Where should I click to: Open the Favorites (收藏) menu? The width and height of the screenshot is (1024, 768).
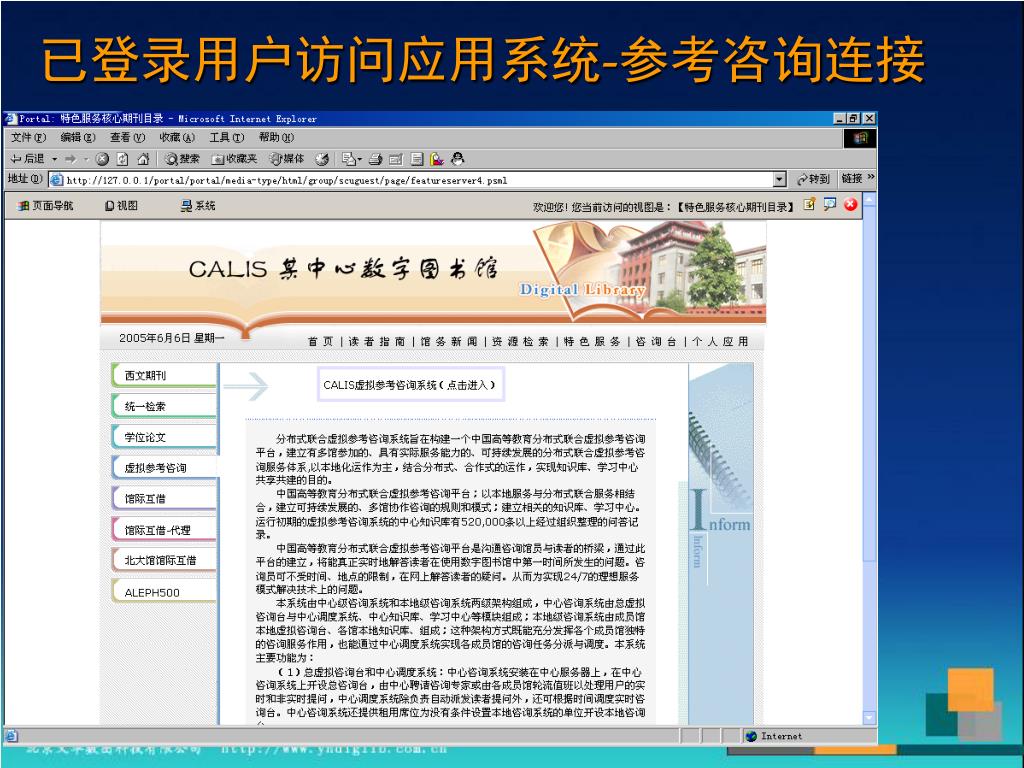pyautogui.click(x=177, y=138)
